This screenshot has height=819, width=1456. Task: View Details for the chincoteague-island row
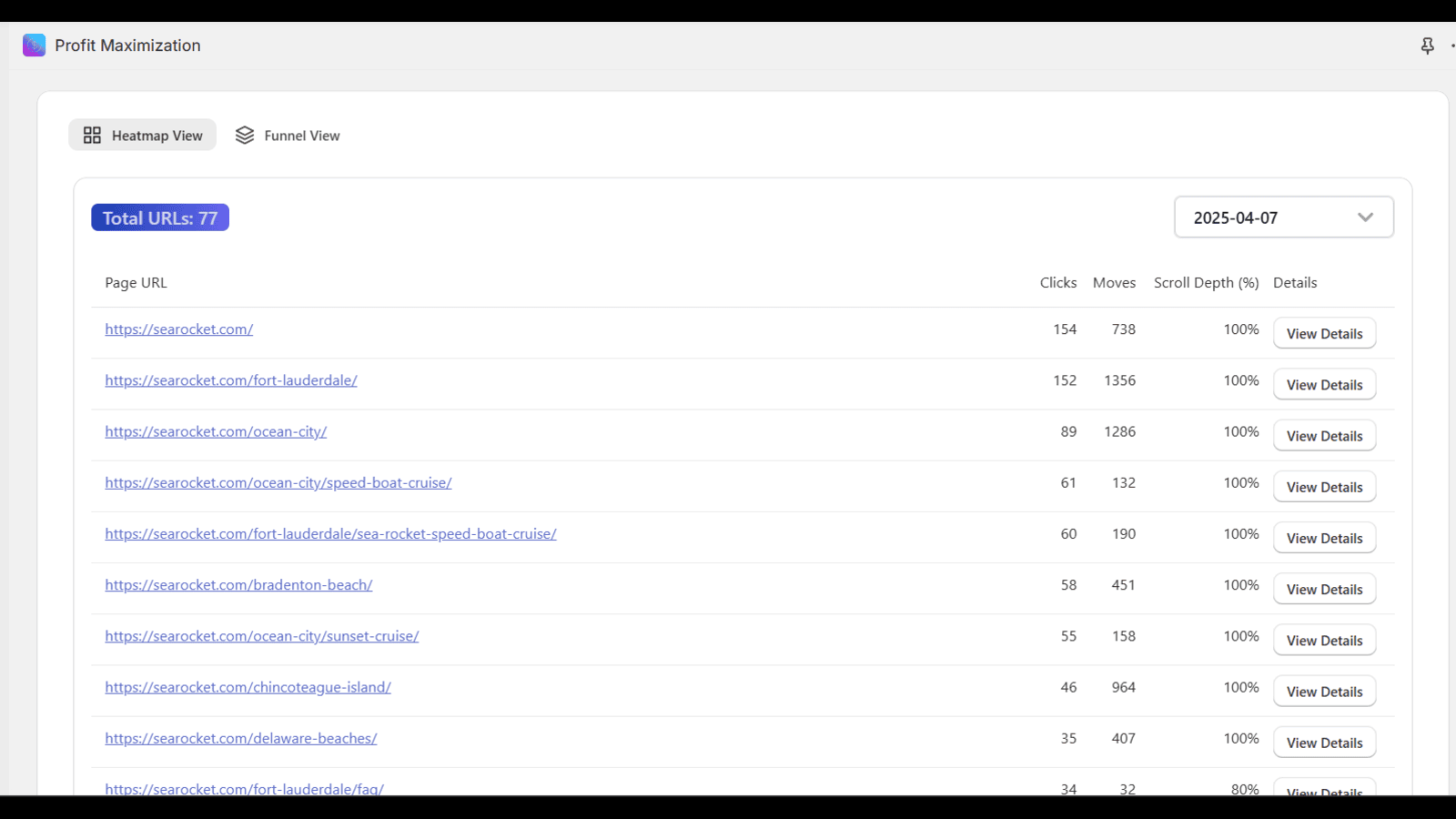(1324, 691)
